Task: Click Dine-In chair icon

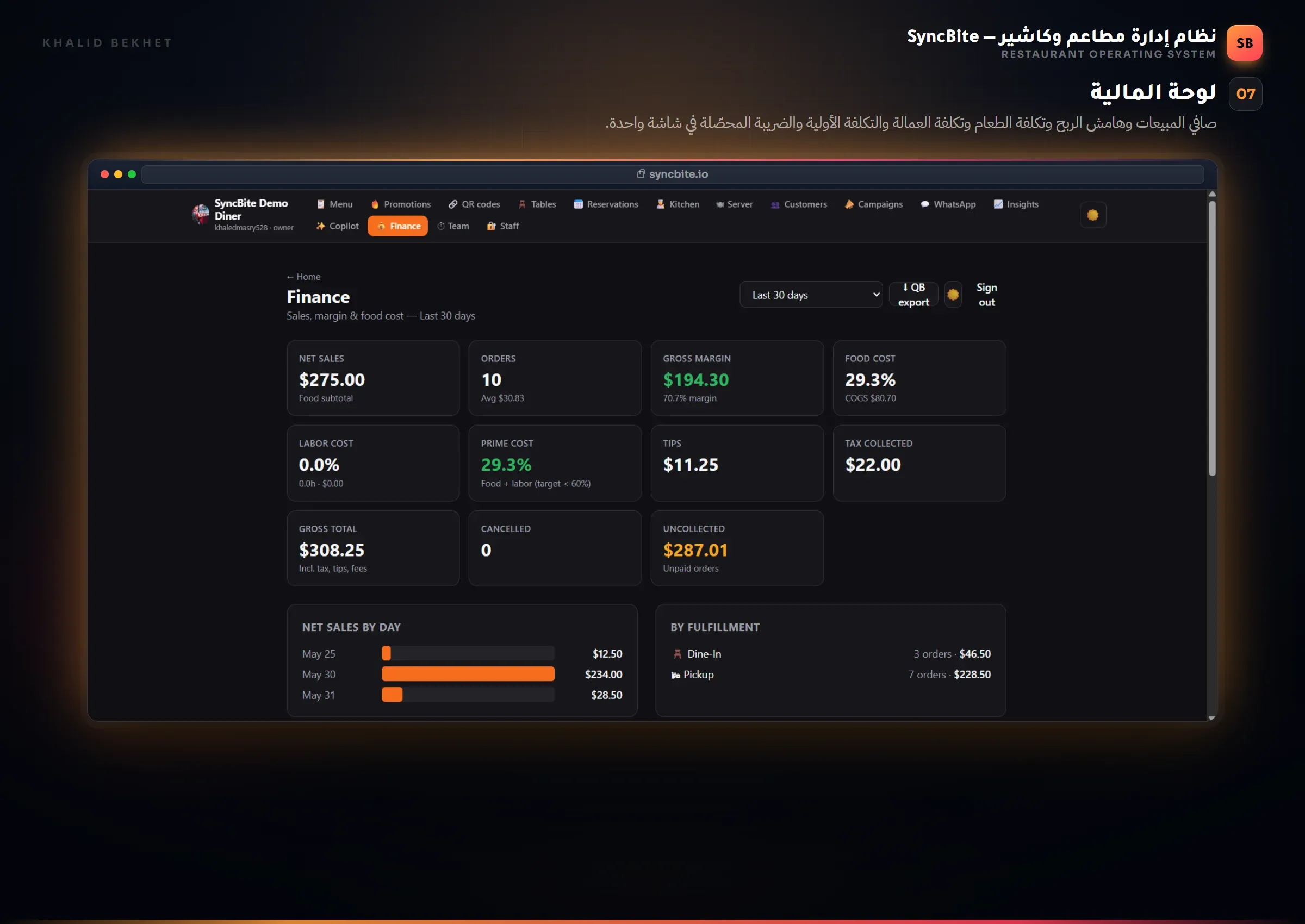Action: click(x=678, y=654)
